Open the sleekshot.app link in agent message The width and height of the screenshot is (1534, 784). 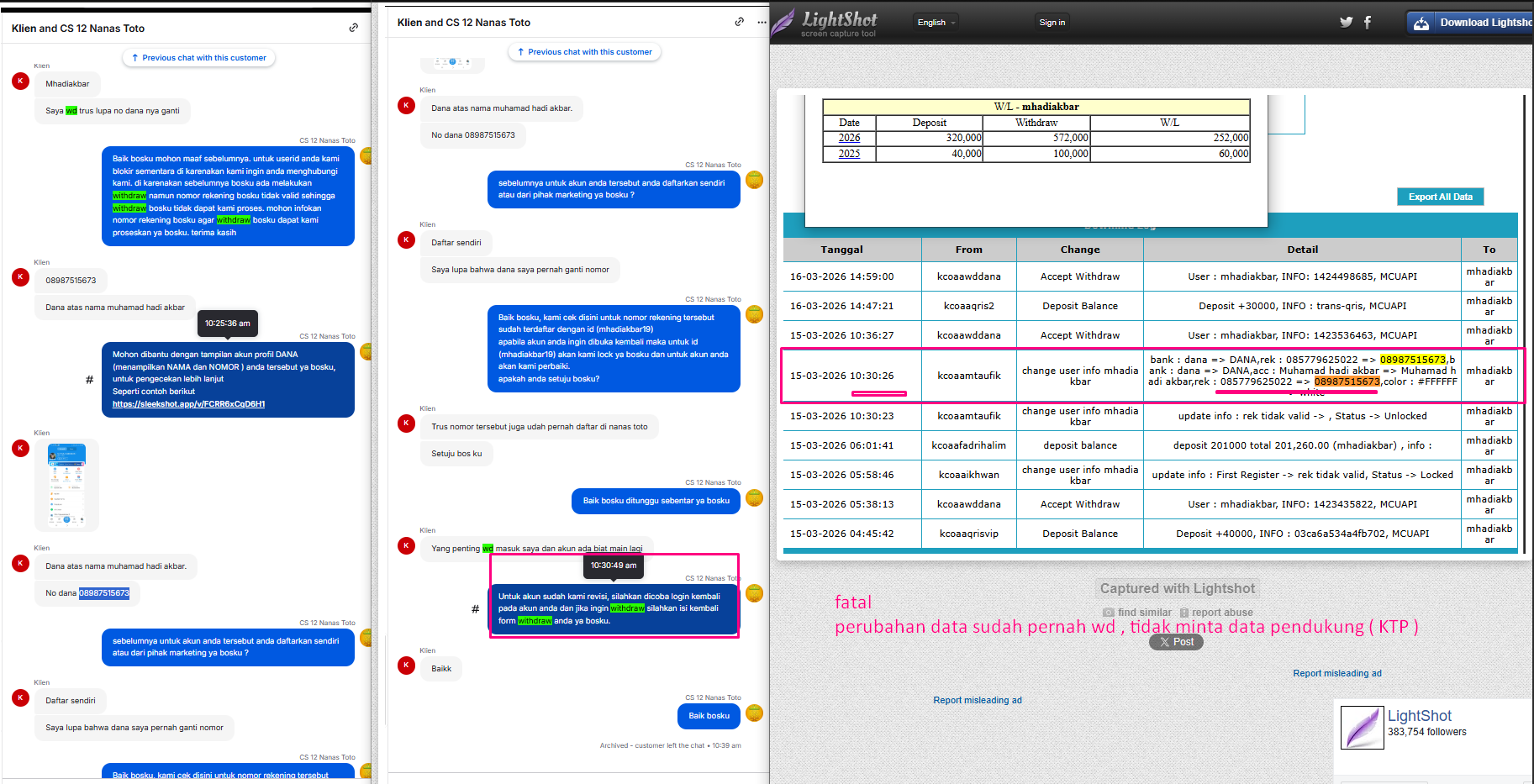coord(188,404)
